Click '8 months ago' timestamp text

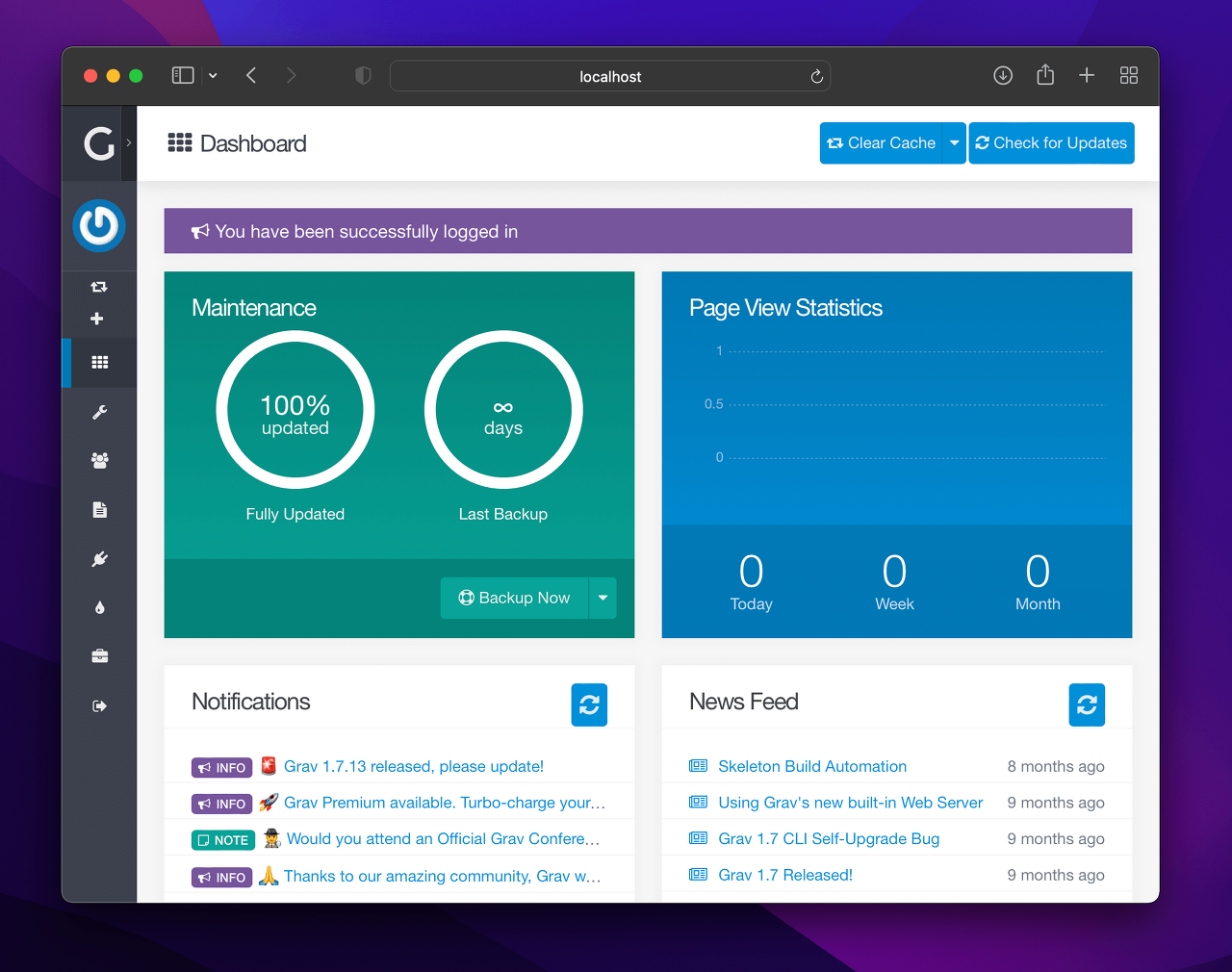coord(1056,767)
